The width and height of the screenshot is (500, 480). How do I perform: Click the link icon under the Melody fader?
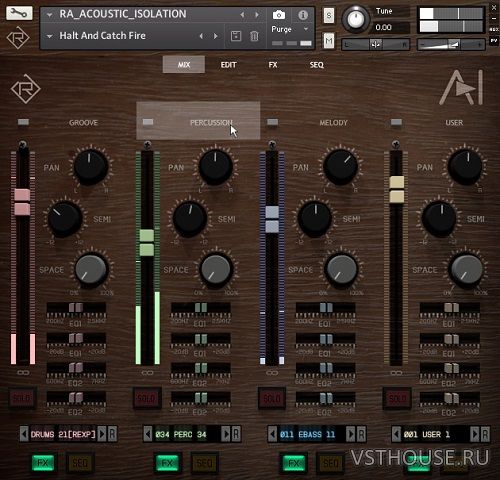pos(272,372)
